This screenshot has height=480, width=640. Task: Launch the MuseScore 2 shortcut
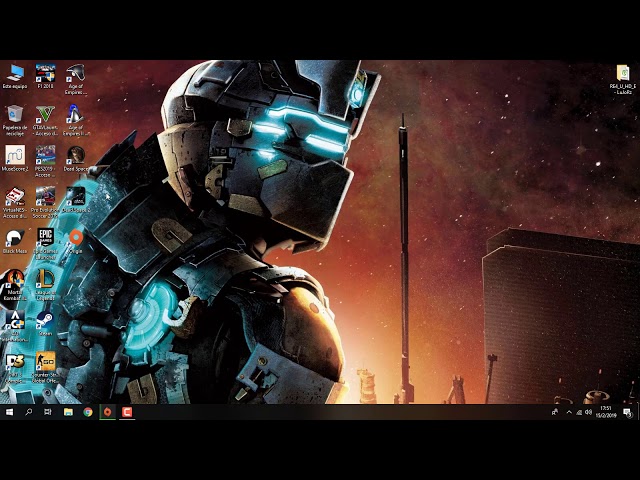pyautogui.click(x=15, y=158)
